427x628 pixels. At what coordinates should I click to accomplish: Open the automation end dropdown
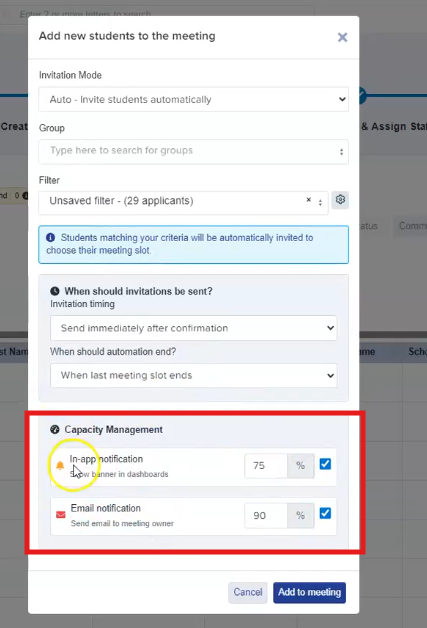193,375
